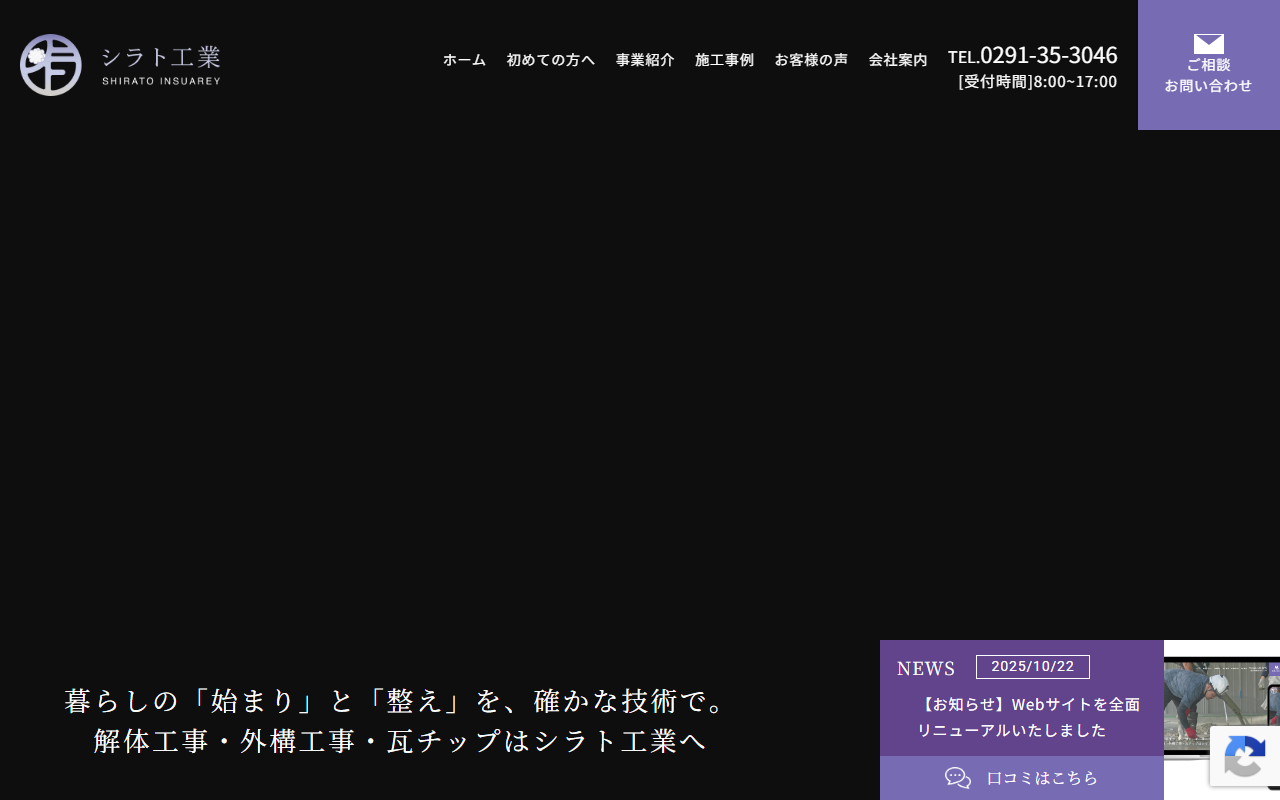Click the envelope icon in contact button
The image size is (1280, 800).
[x=1208, y=43]
